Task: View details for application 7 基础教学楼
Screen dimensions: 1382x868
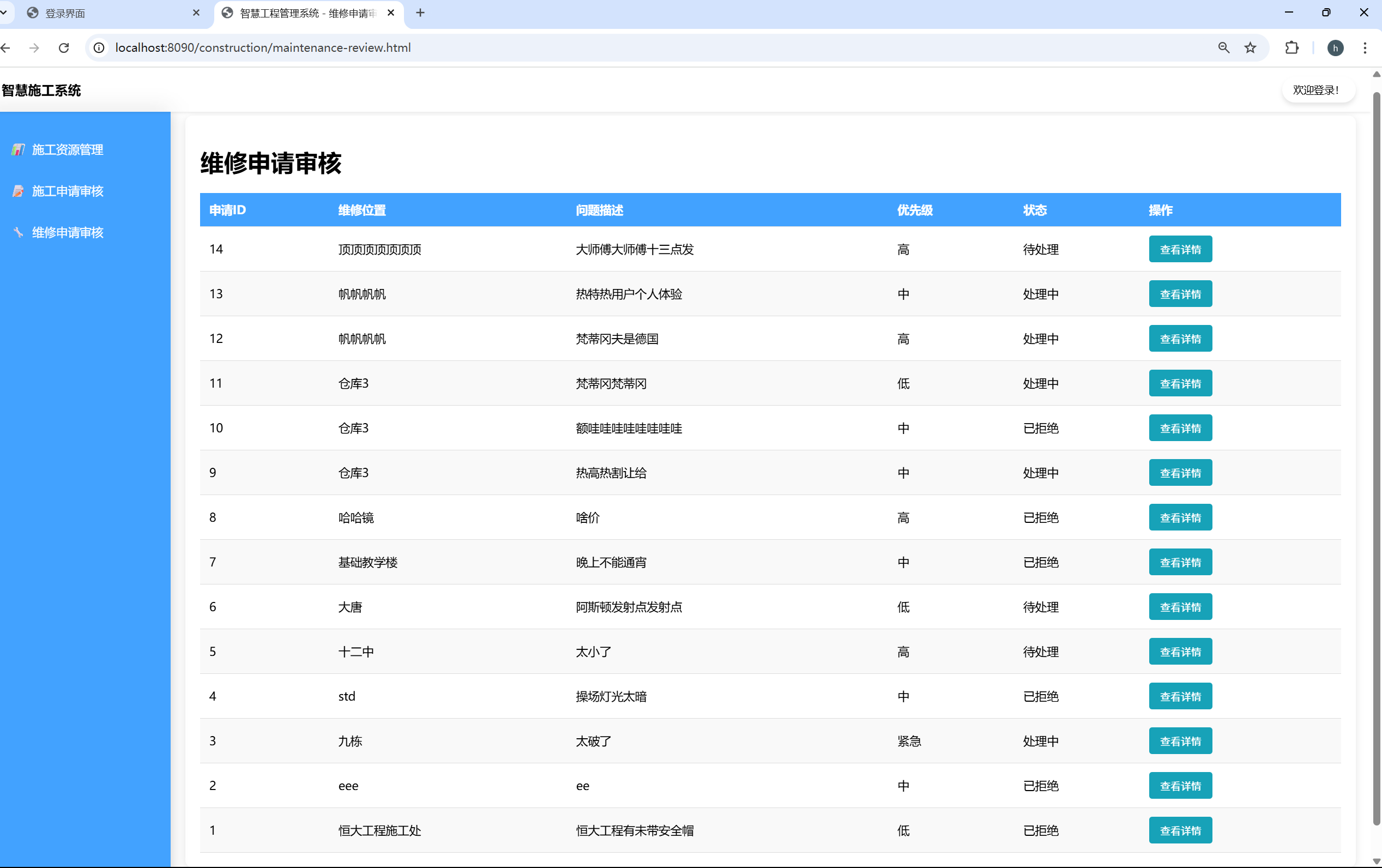Action: coord(1180,562)
